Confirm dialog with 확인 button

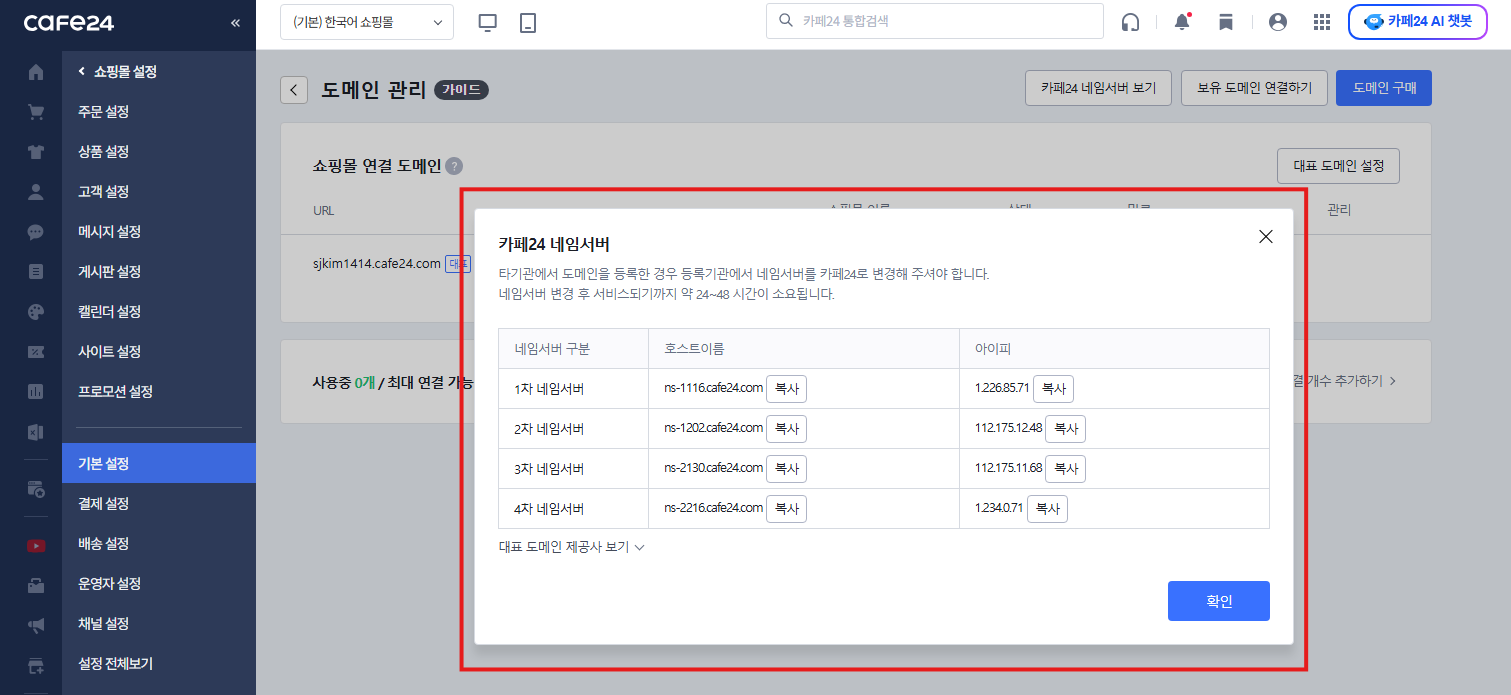(x=1218, y=601)
